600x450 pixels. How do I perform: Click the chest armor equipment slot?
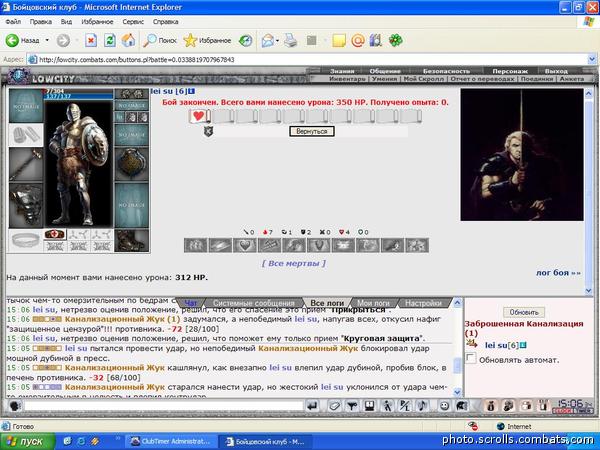pos(26,205)
